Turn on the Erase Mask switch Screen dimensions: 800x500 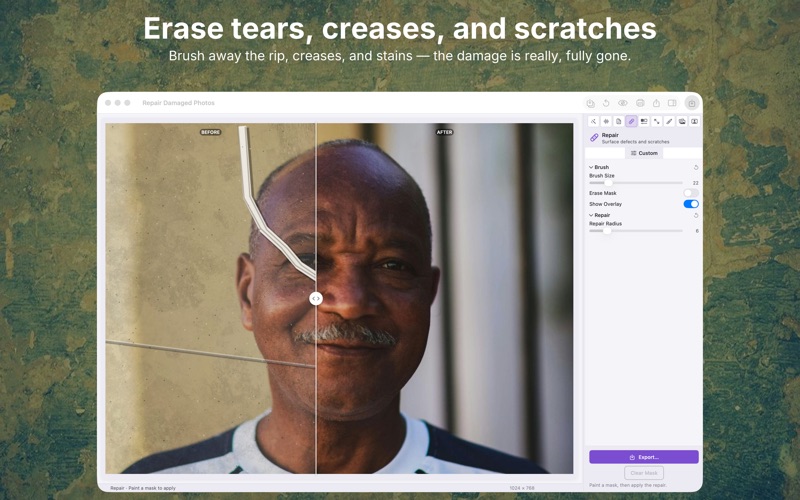tap(691, 193)
